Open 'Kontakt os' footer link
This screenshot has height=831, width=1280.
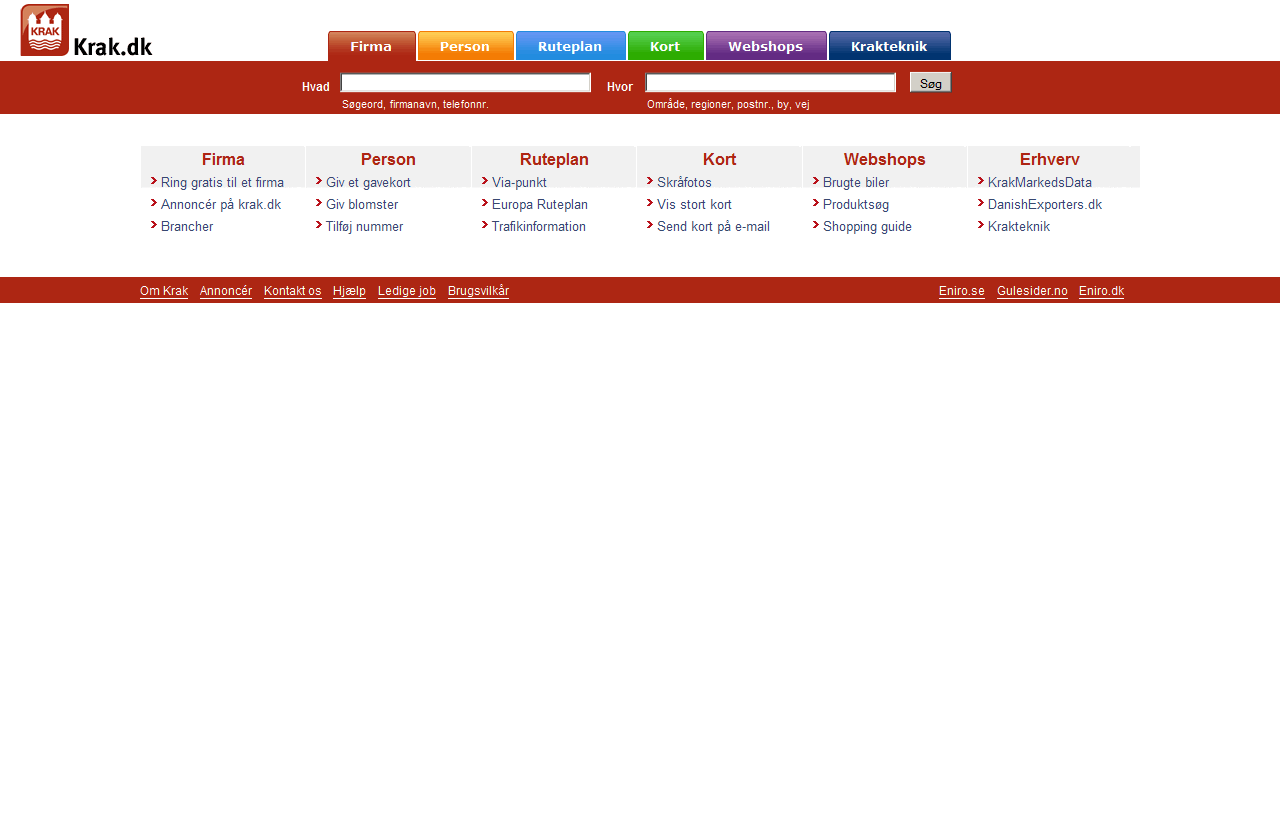[x=293, y=291]
